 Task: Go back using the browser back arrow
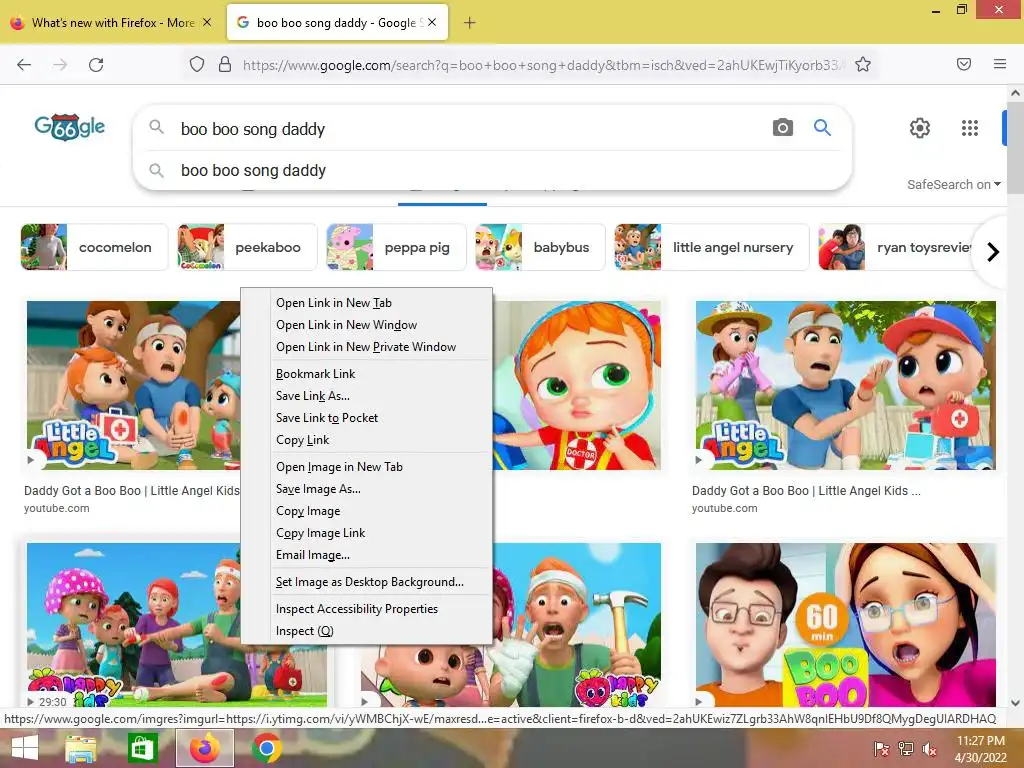(x=24, y=65)
